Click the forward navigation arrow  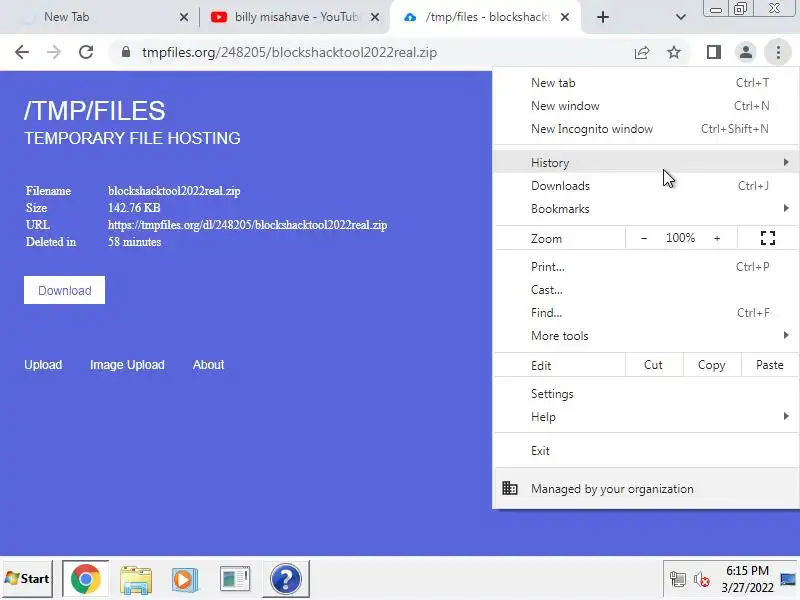click(x=54, y=52)
